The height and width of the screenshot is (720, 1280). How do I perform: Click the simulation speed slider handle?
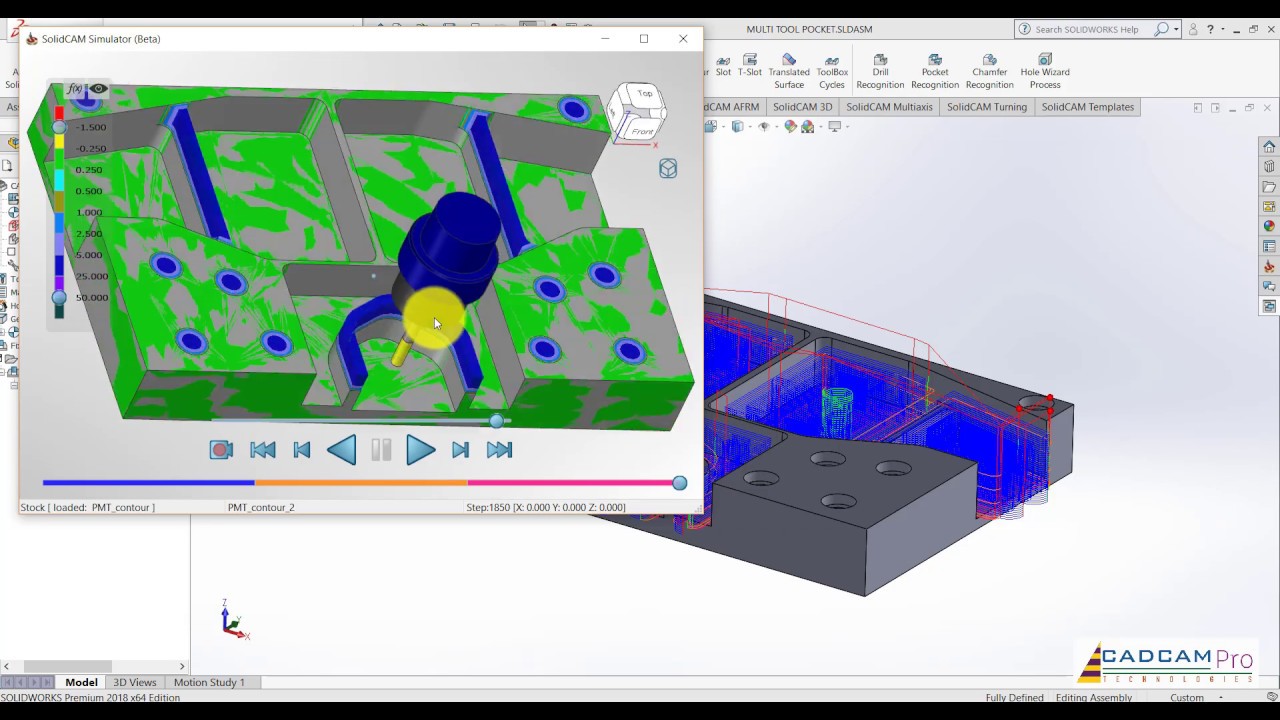497,421
